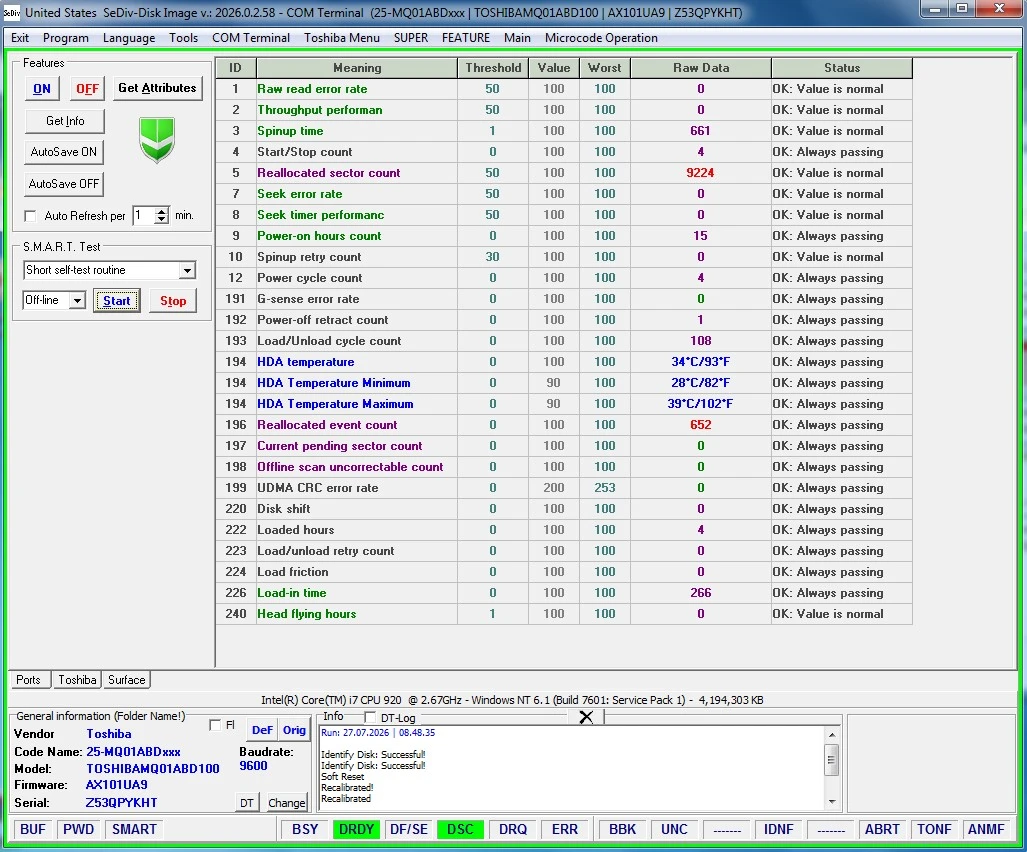
Task: Click the Info log scrollbar
Action: tap(832, 768)
